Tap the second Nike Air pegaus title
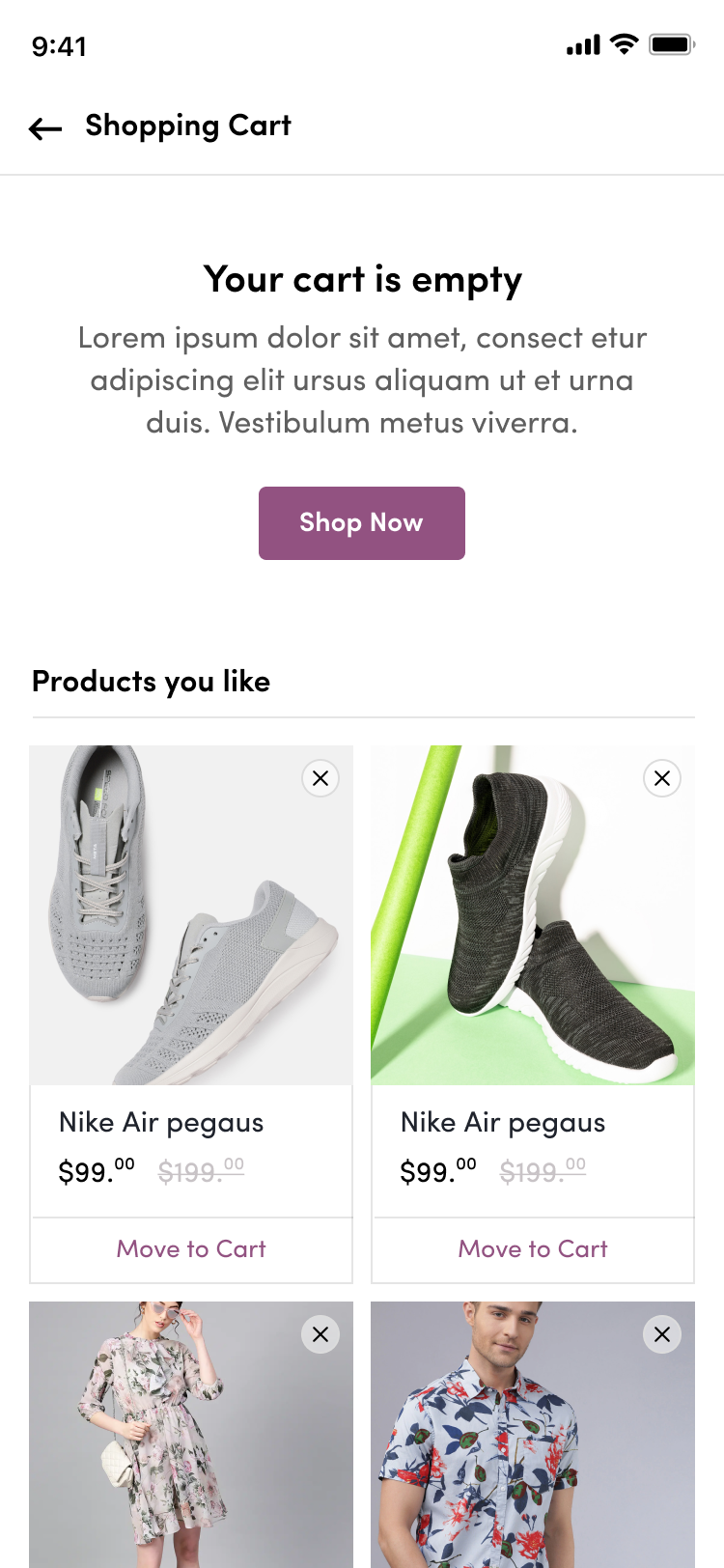This screenshot has width=724, height=1568. point(503,1122)
